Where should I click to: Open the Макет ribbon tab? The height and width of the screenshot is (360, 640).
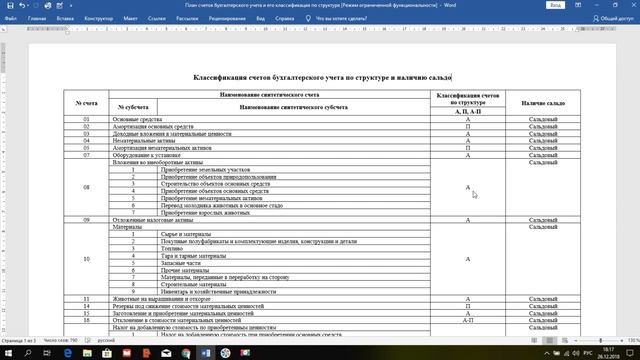(x=130, y=18)
